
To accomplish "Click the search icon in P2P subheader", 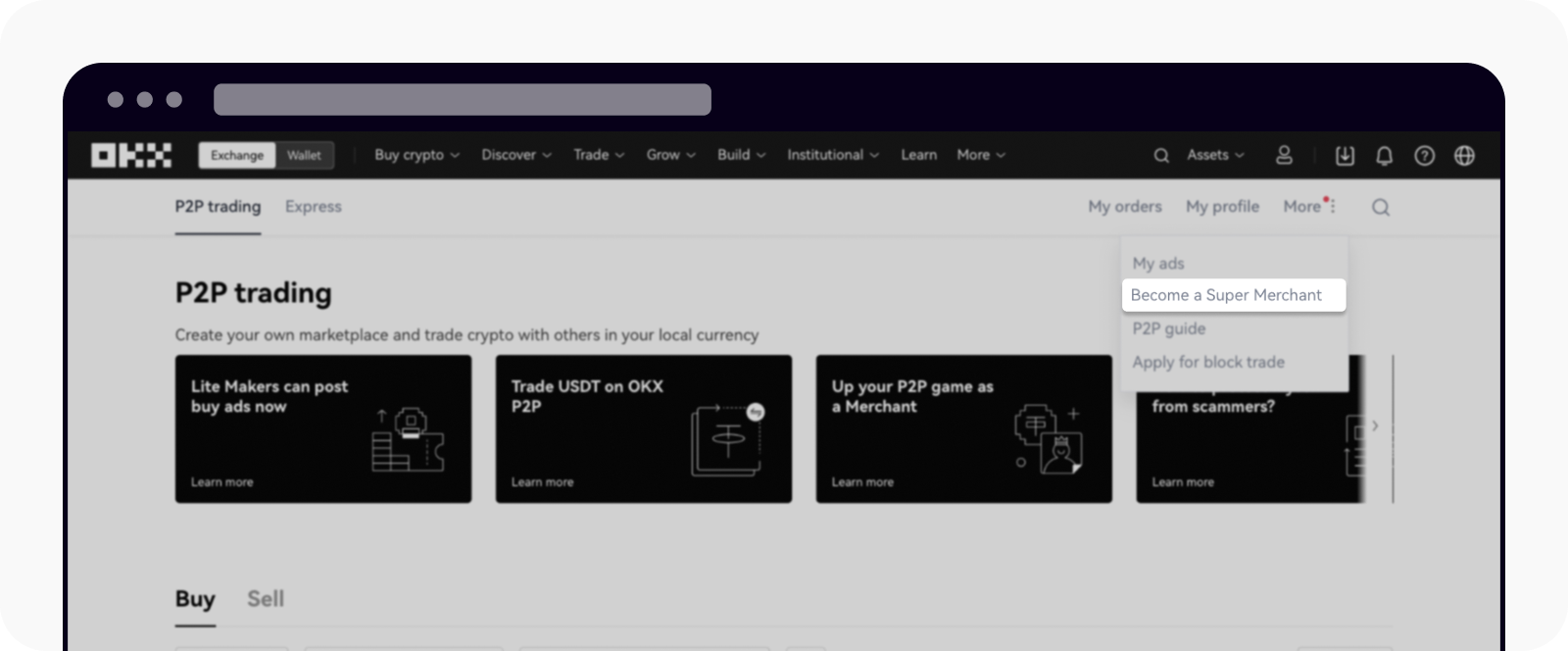I will [x=1380, y=207].
